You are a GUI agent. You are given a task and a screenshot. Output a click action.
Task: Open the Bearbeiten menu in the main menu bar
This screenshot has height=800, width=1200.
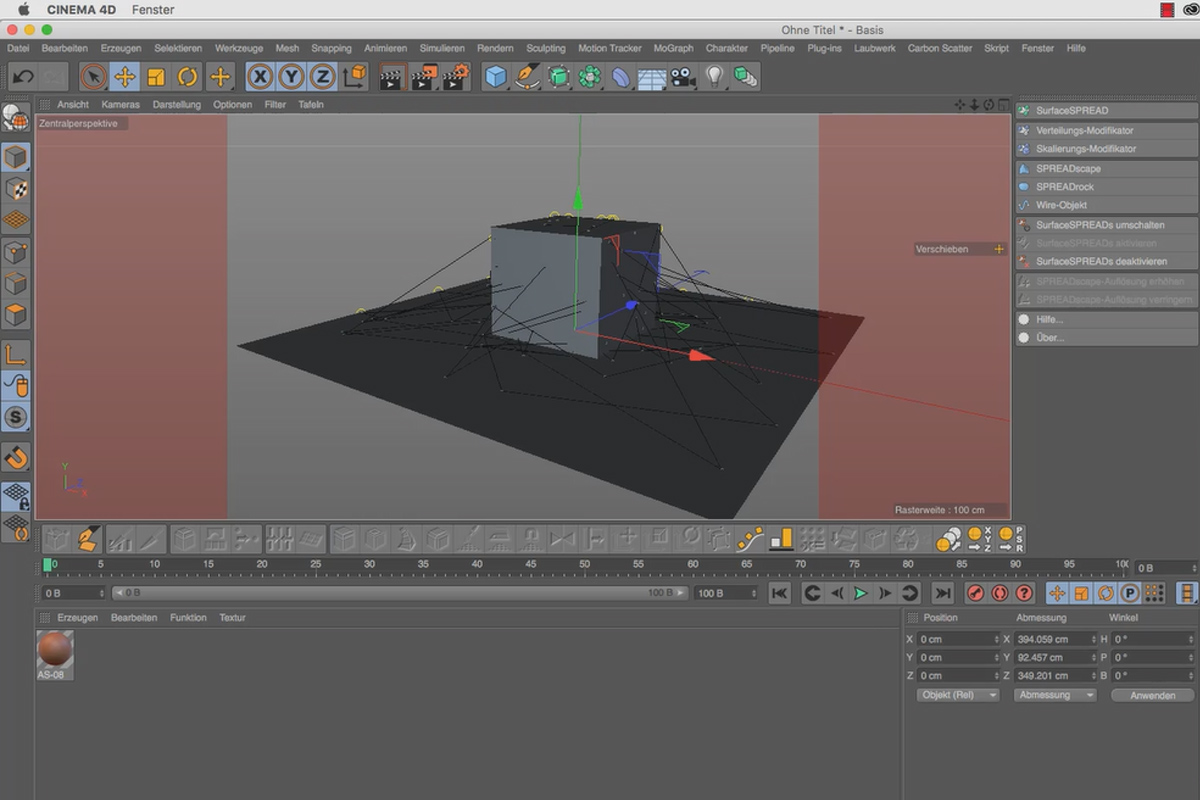pyautogui.click(x=65, y=48)
